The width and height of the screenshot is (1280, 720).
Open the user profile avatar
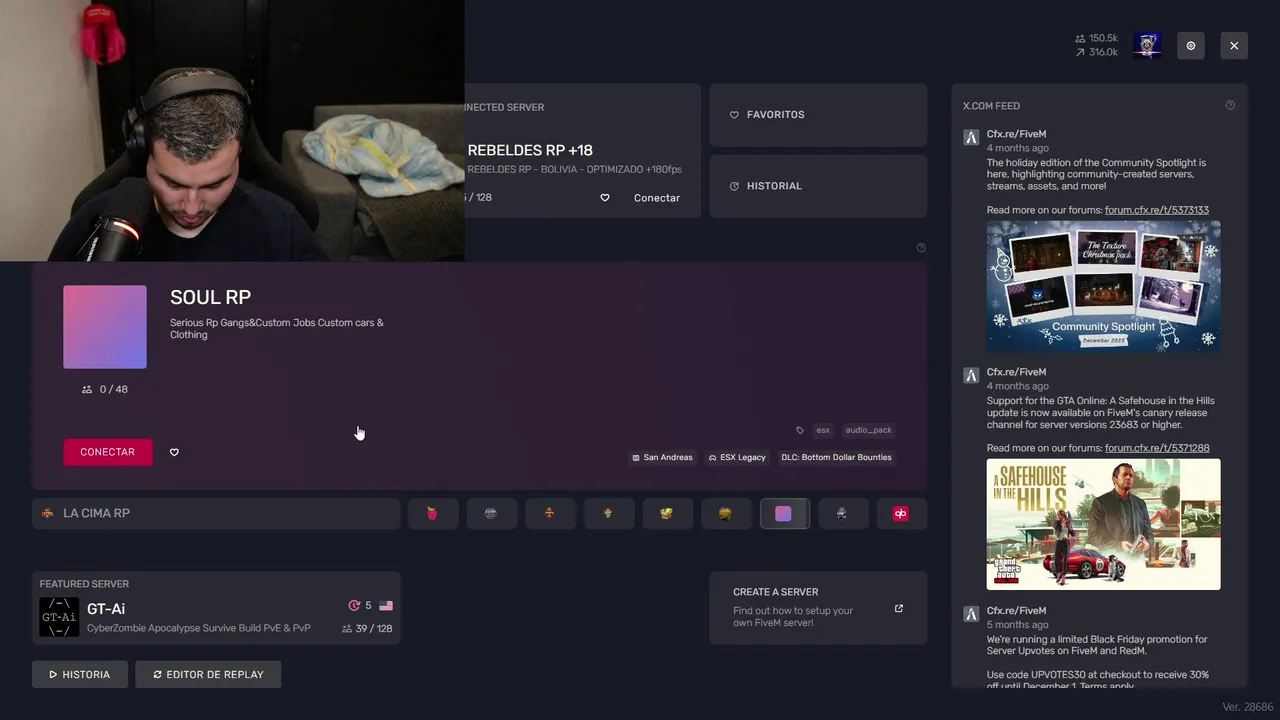[1147, 46]
